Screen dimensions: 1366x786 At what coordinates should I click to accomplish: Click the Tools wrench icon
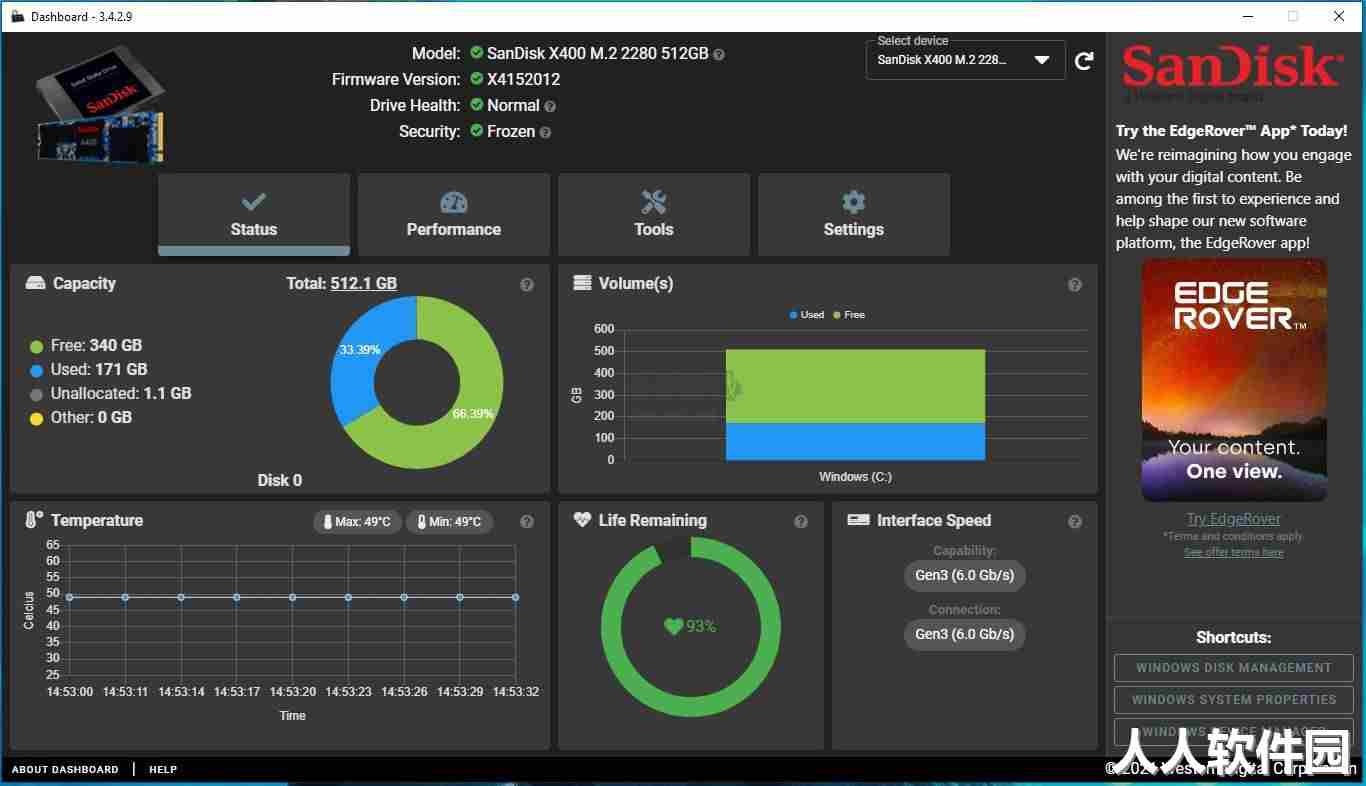point(654,202)
